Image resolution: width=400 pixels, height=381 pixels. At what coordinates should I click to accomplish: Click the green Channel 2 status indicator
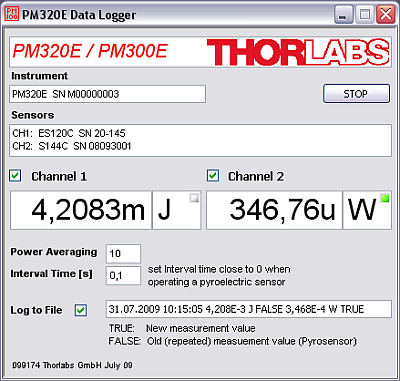pos(385,199)
